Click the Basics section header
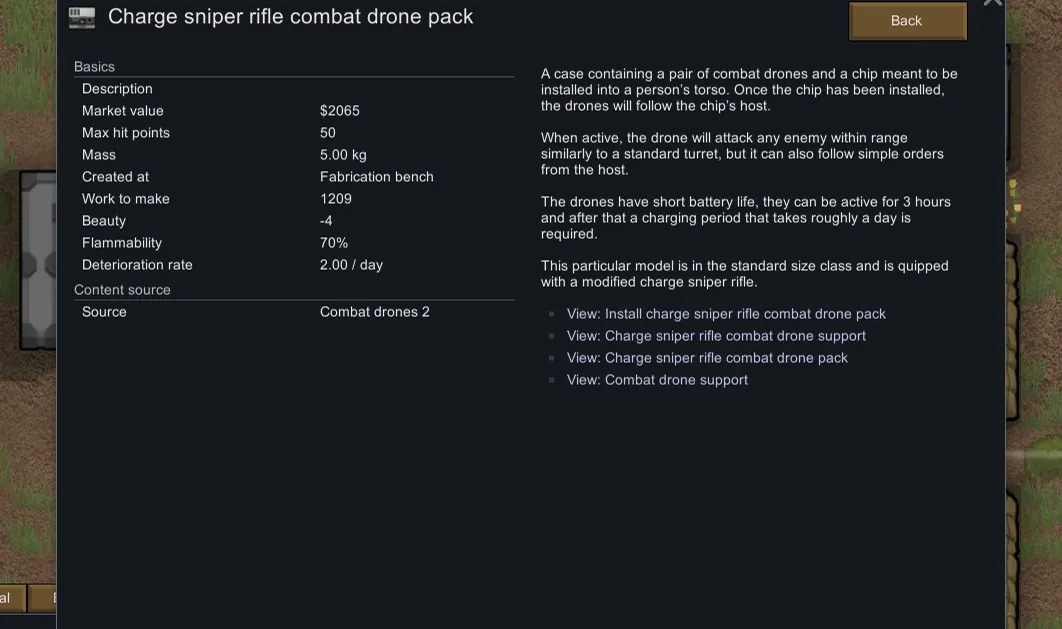 [95, 67]
